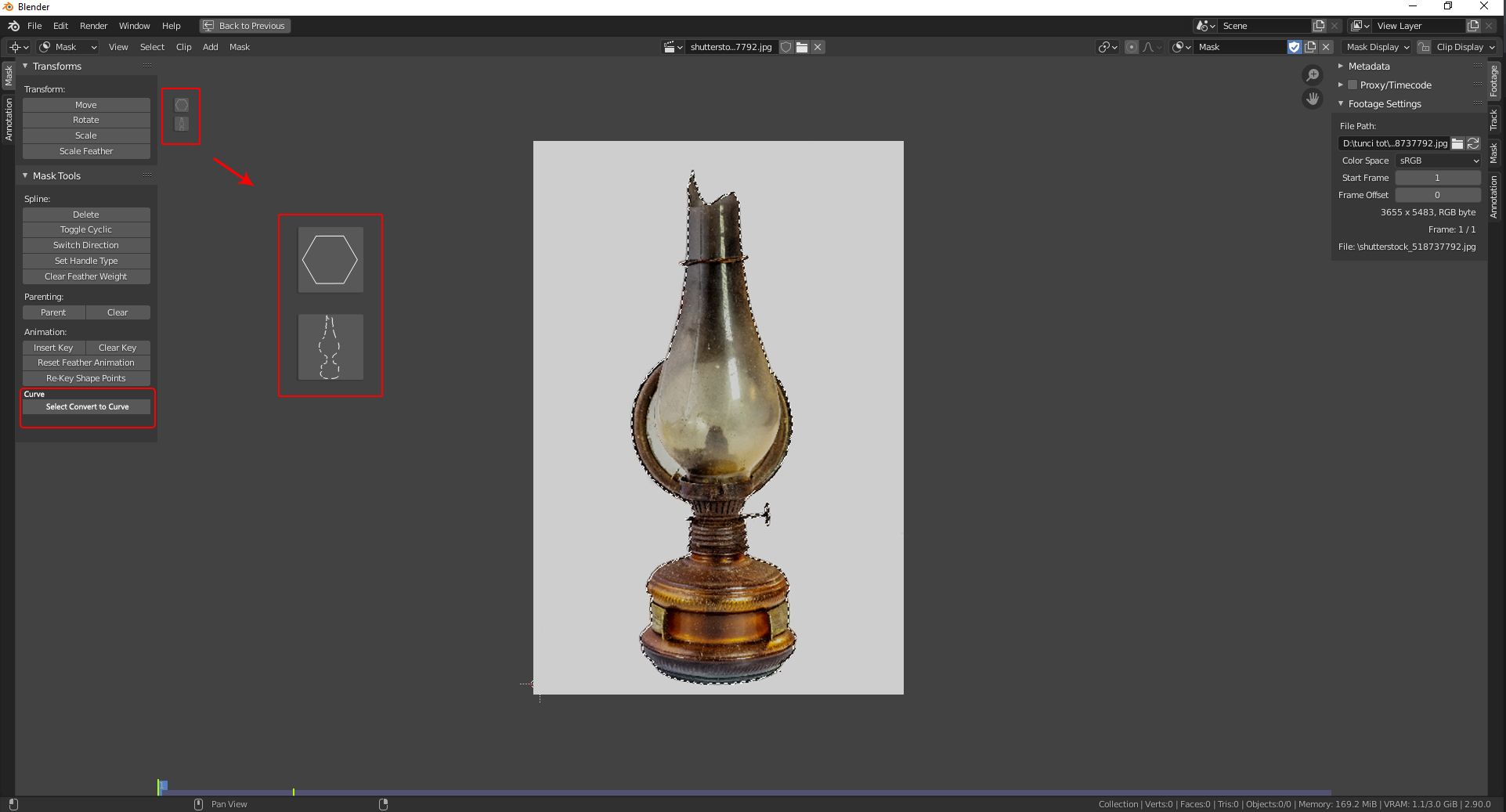Toggle the fake user shield on Mask
This screenshot has height=812, width=1506.
click(x=1295, y=47)
